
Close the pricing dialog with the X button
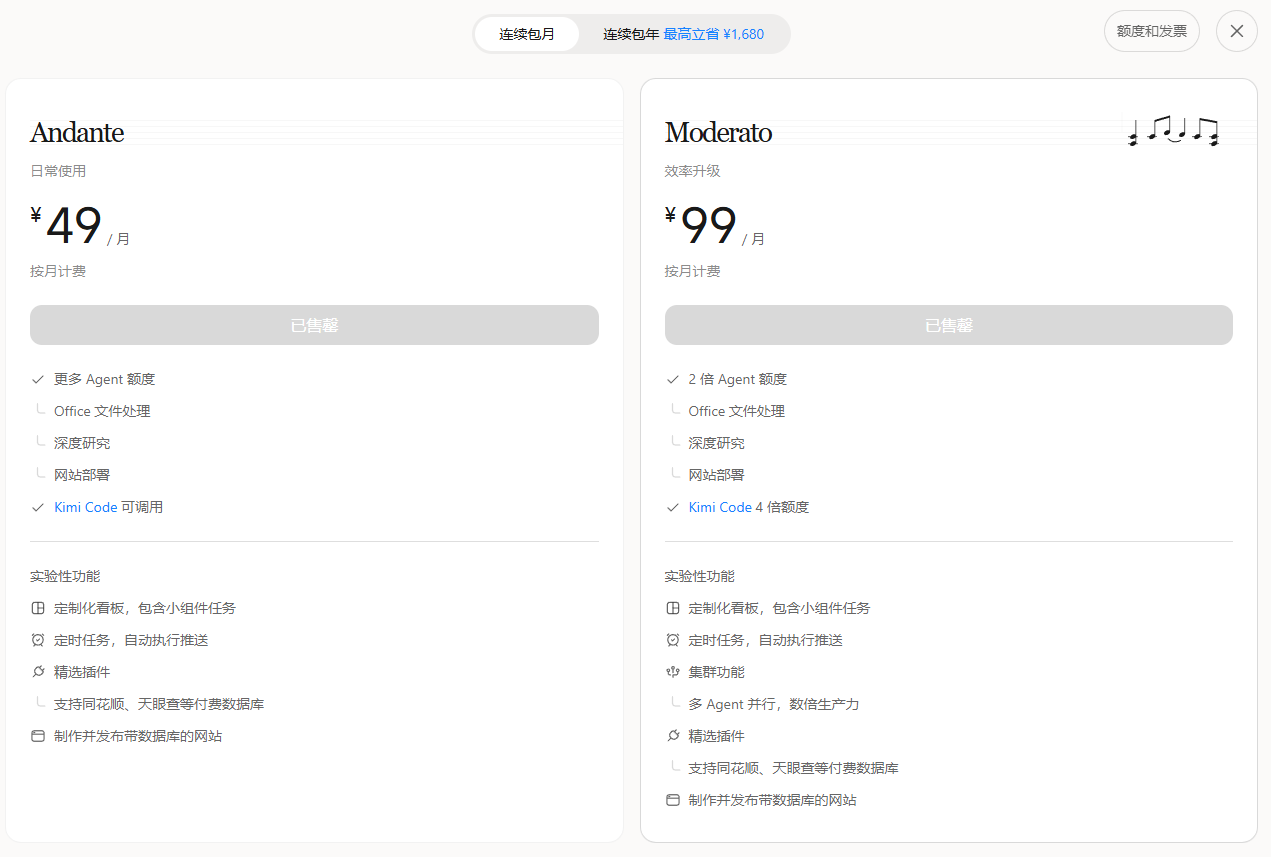tap(1236, 31)
